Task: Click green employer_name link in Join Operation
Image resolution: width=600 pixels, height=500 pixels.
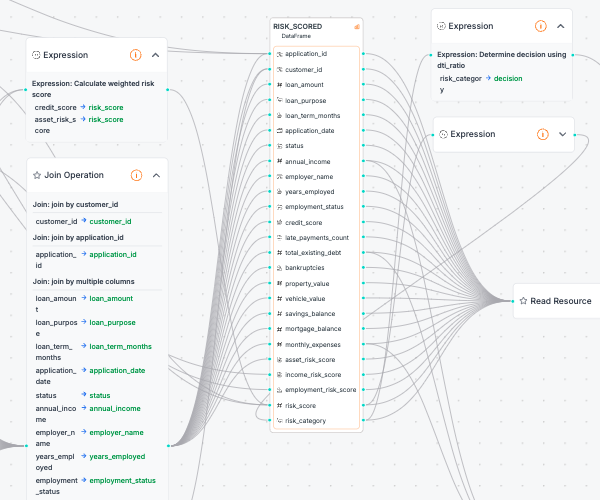Action: [x=116, y=433]
